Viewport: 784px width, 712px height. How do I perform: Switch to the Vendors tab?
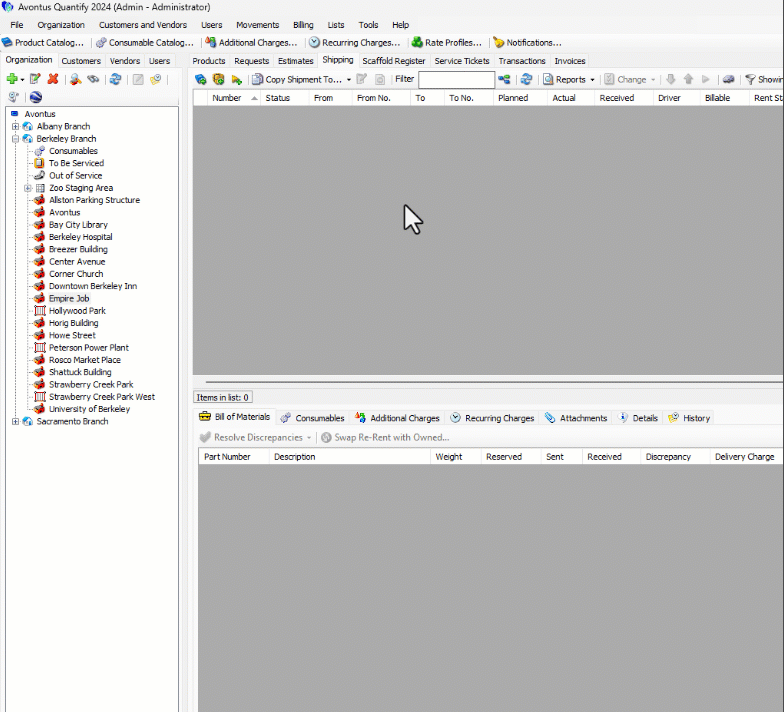pos(124,60)
